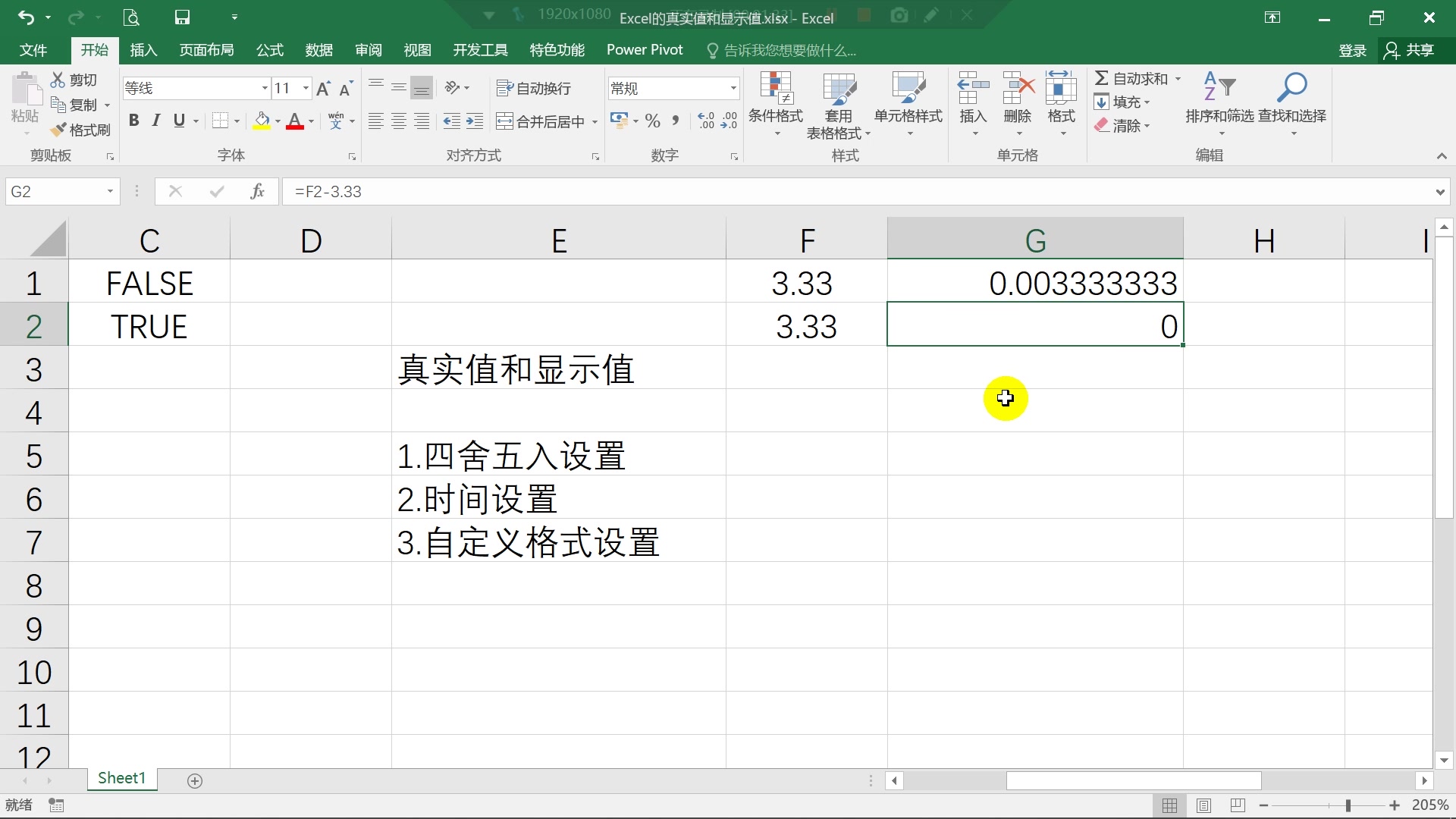The width and height of the screenshot is (1456, 819).
Task: Switch to the 公式 ribbon tab
Action: [268, 50]
